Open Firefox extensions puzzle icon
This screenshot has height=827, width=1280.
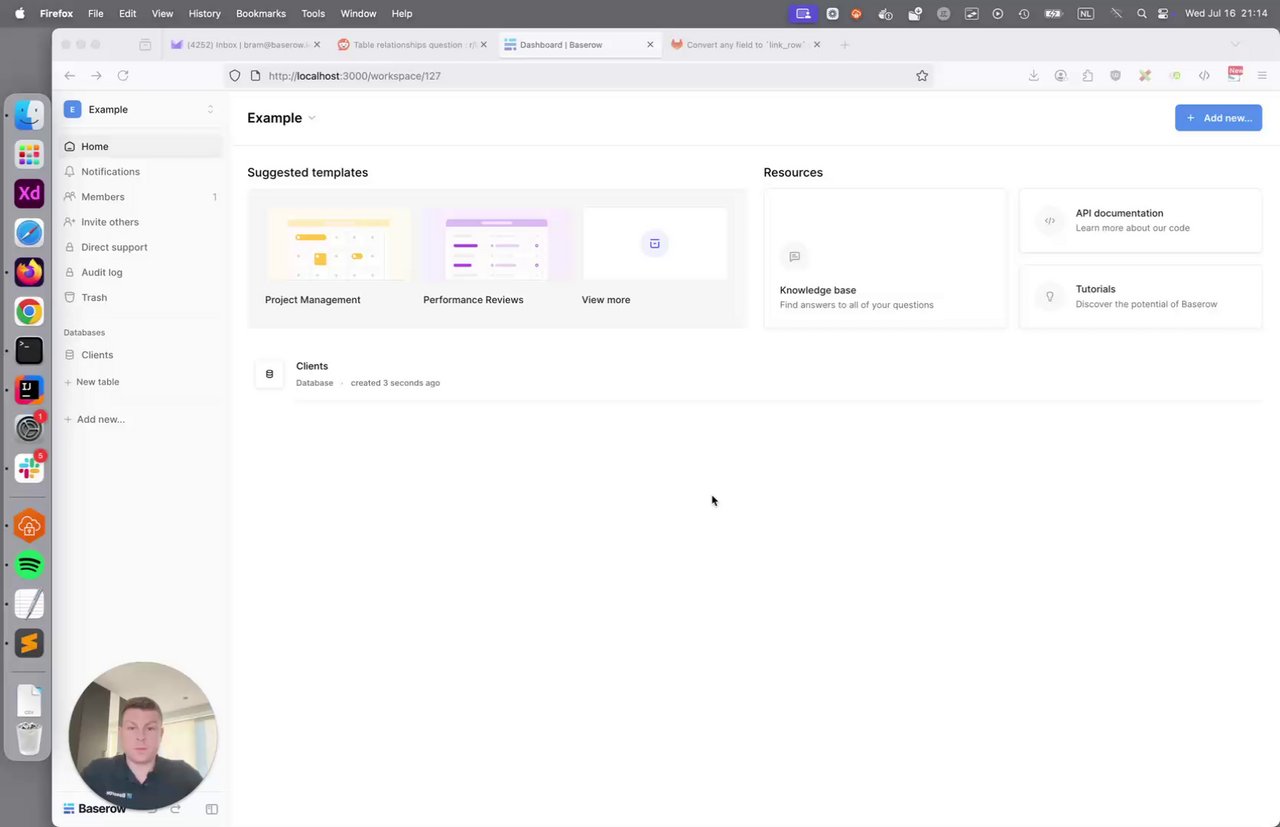(x=1088, y=75)
